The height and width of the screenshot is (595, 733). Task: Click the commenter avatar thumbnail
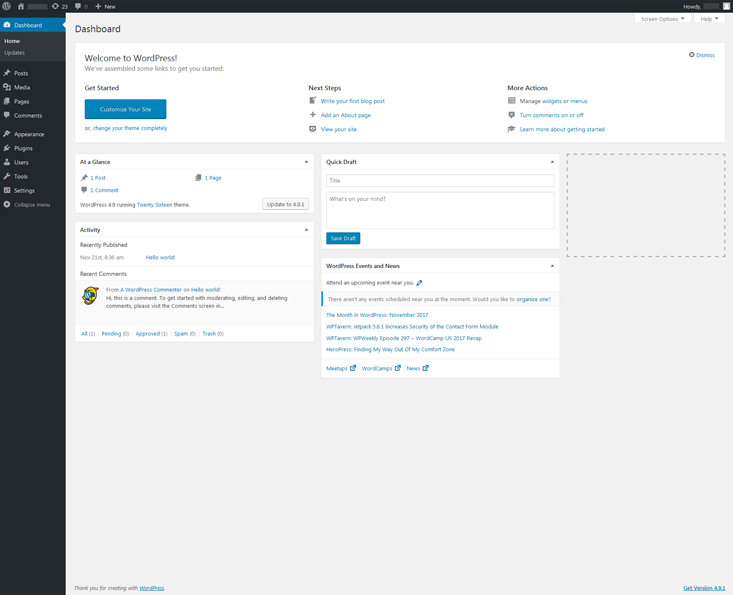pyautogui.click(x=90, y=295)
